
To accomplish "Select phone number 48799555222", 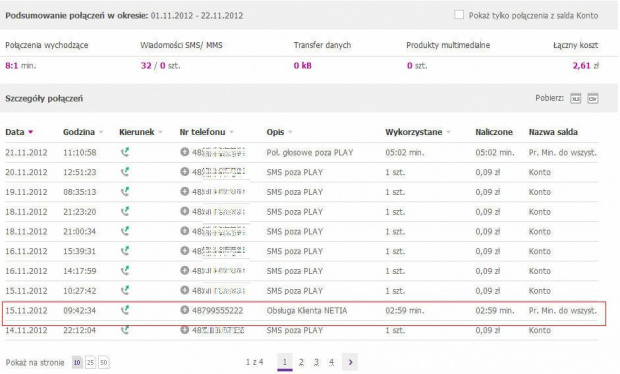I will coord(217,311).
